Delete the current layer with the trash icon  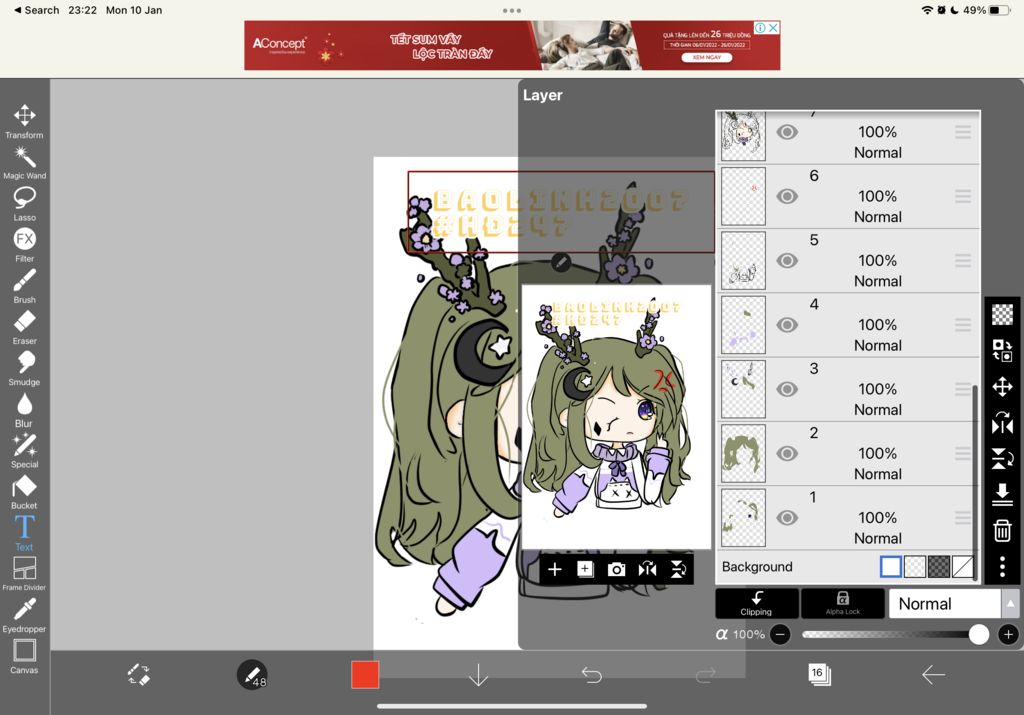click(1003, 531)
